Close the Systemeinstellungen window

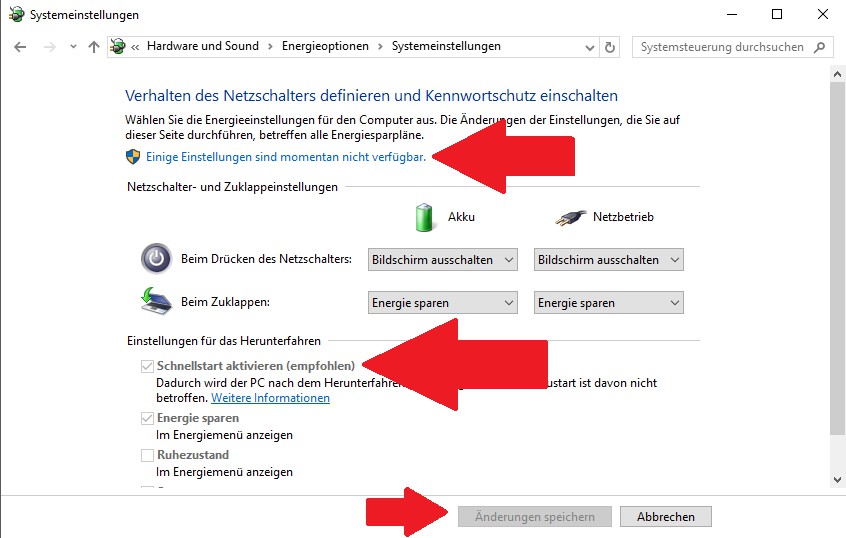click(x=823, y=15)
